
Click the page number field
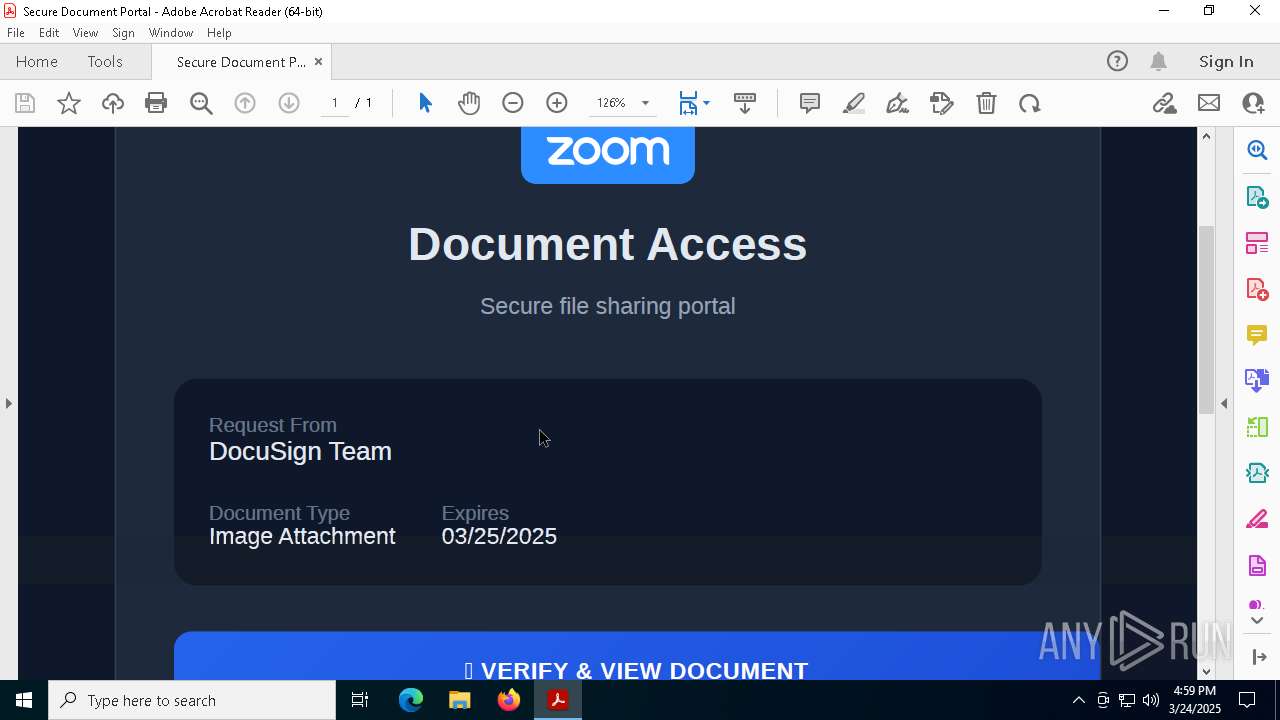(335, 103)
